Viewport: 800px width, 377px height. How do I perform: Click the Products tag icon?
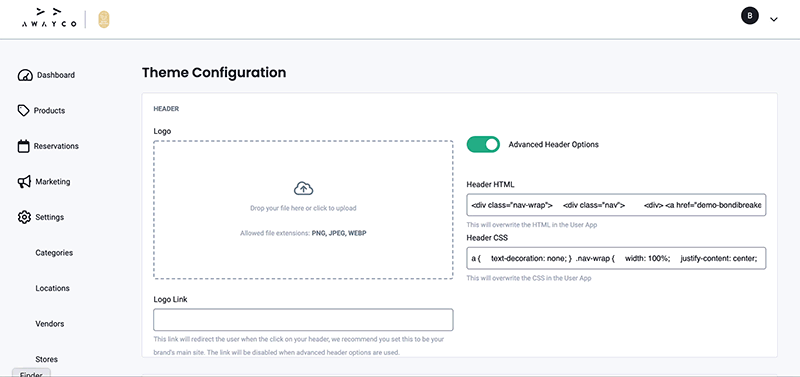(x=23, y=111)
